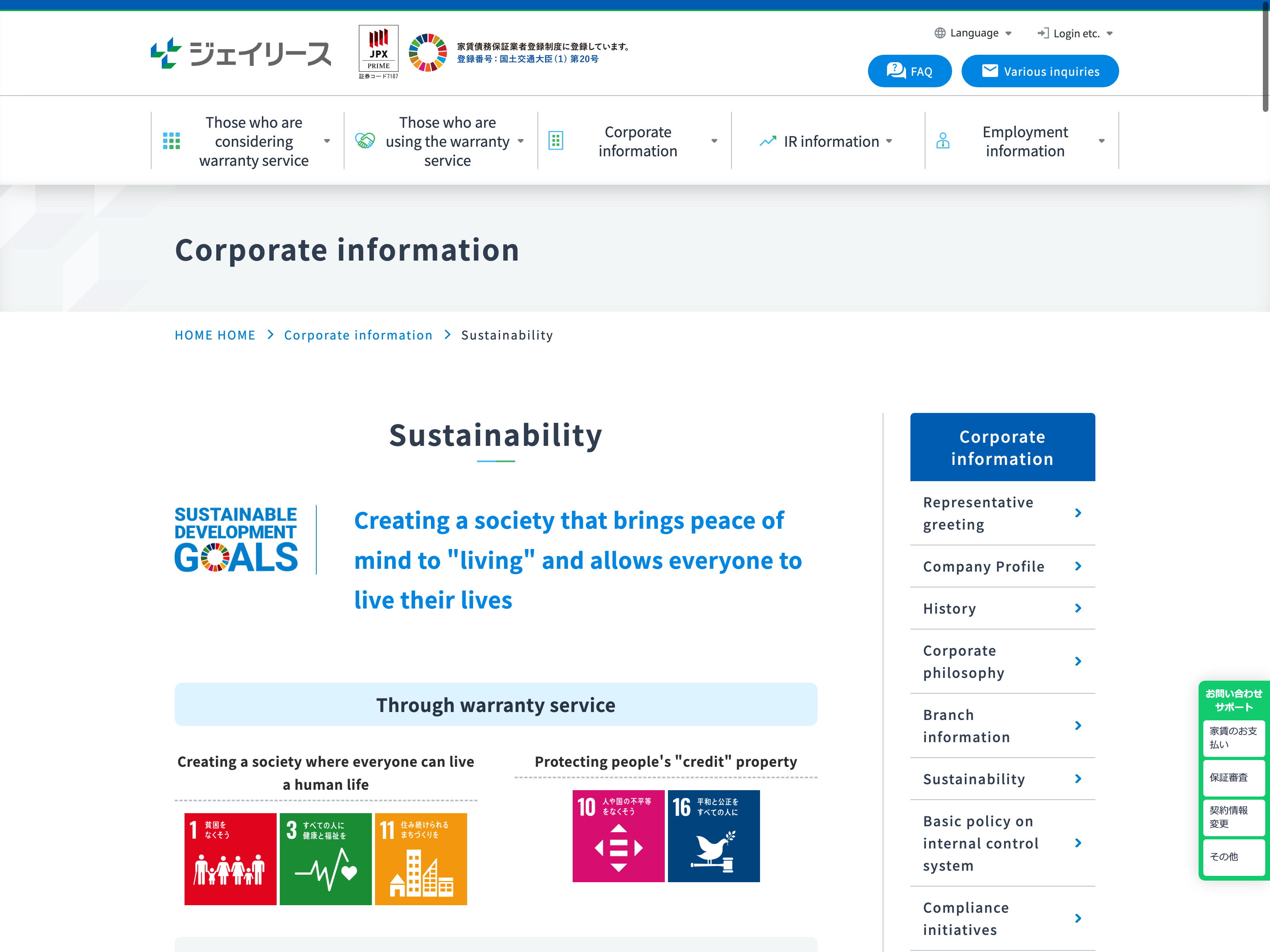The image size is (1270, 952).
Task: Click the SDG goal 3 Good Health tile
Action: 325,858
